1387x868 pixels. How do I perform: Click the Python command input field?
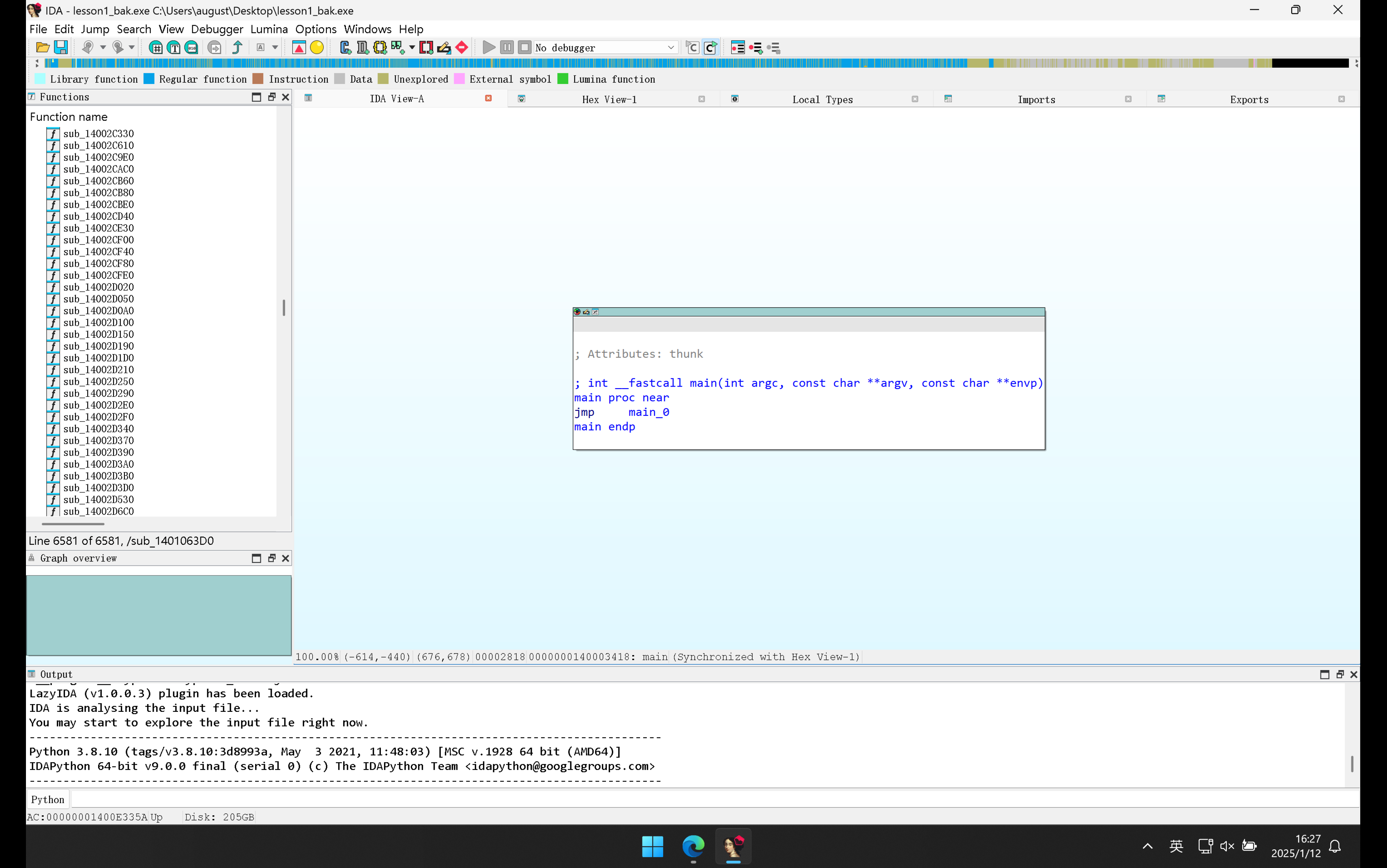pos(689,799)
